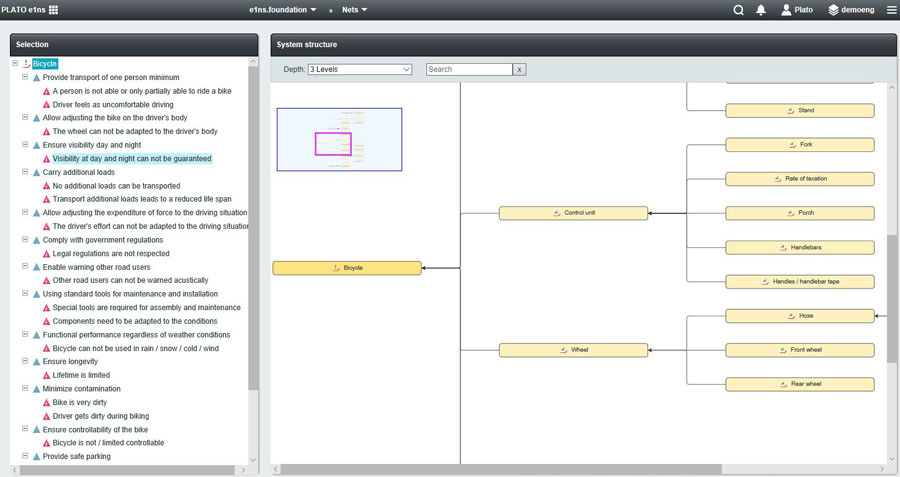
Task: Click the minimap overview thumbnail
Action: tap(339, 140)
